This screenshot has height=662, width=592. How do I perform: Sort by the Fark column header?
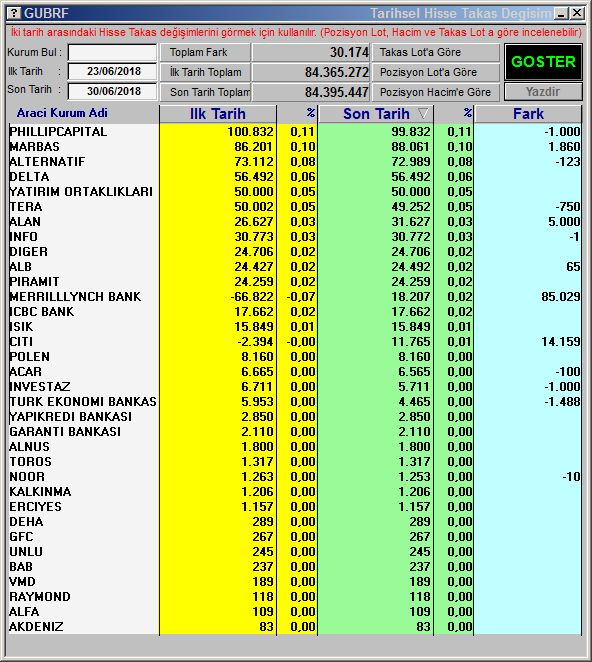click(528, 114)
